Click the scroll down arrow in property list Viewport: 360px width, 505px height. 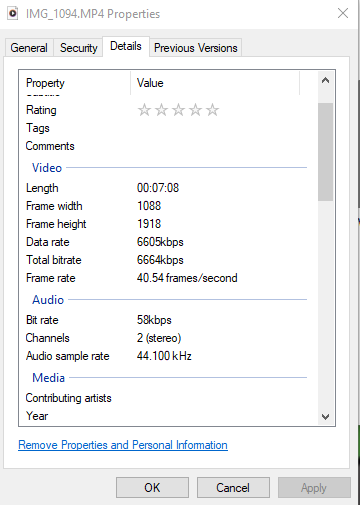click(325, 416)
